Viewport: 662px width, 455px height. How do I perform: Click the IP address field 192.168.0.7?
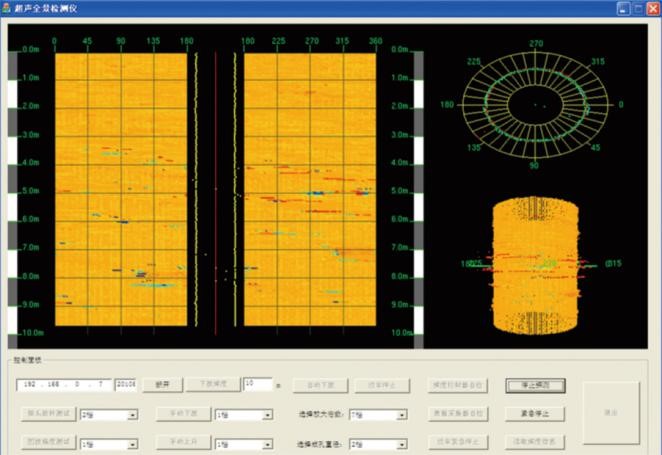coord(65,384)
